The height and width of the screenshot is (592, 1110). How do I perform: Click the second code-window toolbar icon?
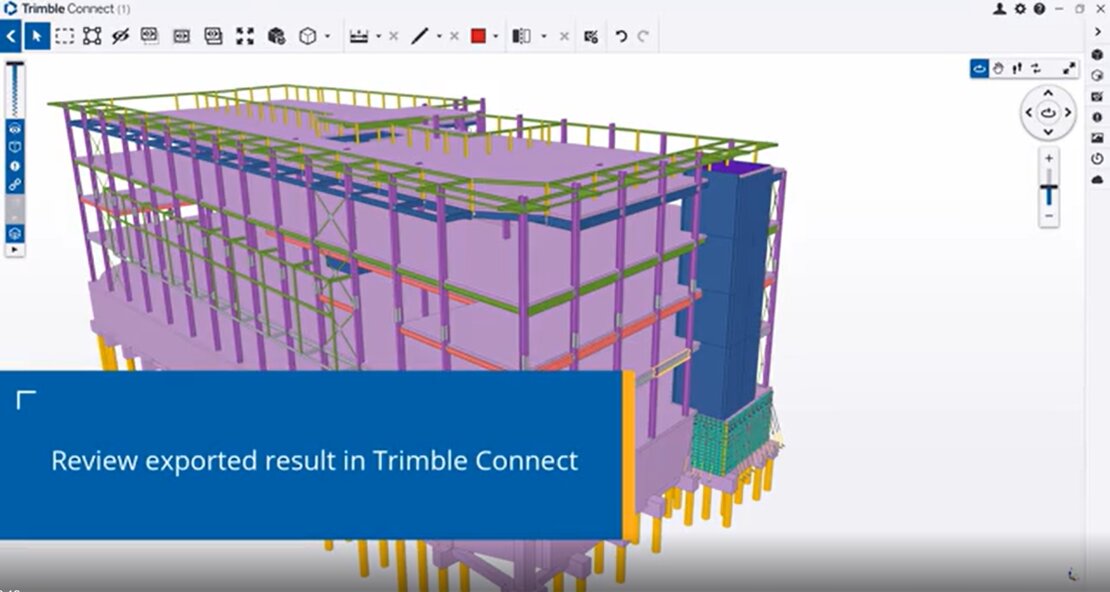pyautogui.click(x=181, y=36)
